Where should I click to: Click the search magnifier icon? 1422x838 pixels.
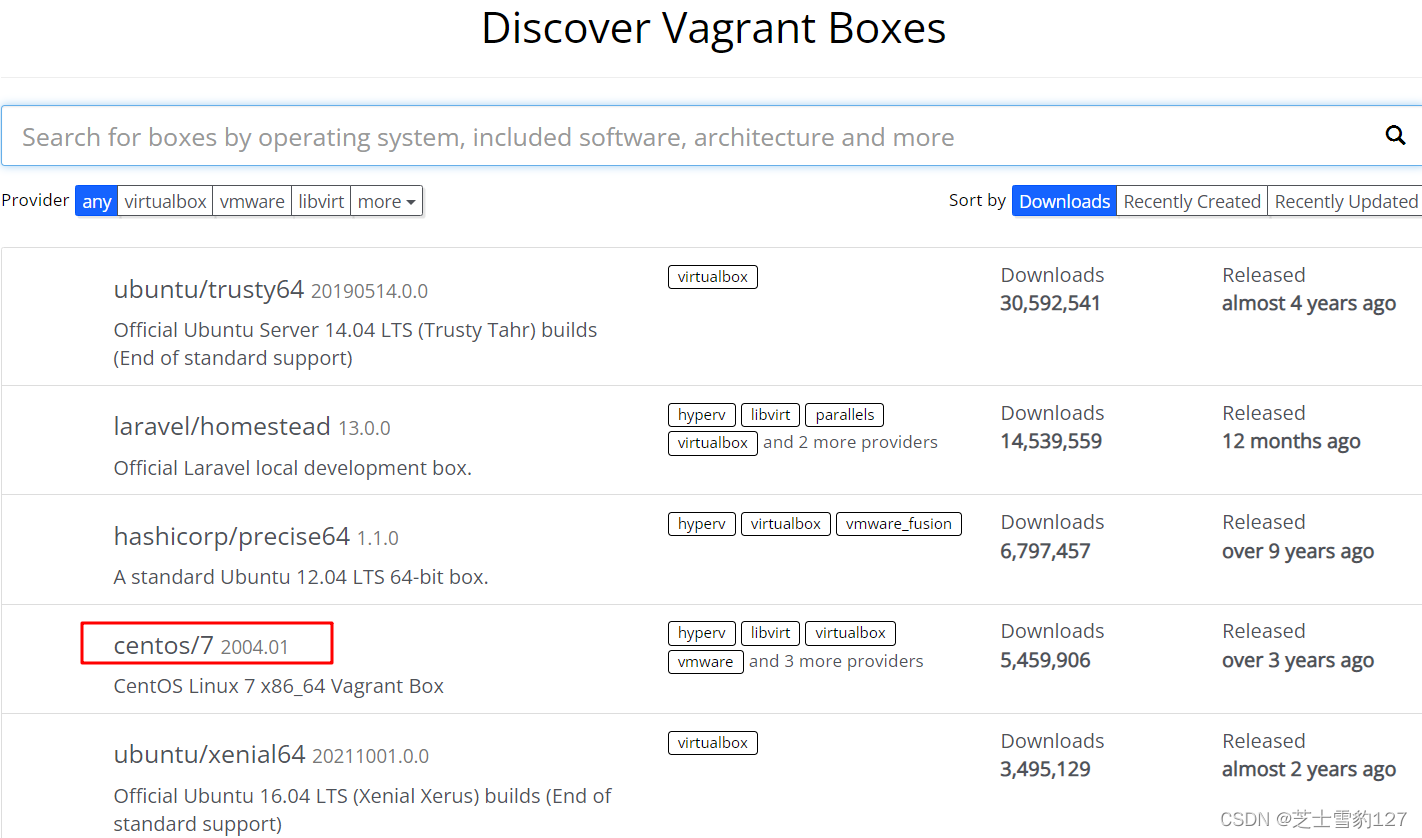tap(1395, 135)
